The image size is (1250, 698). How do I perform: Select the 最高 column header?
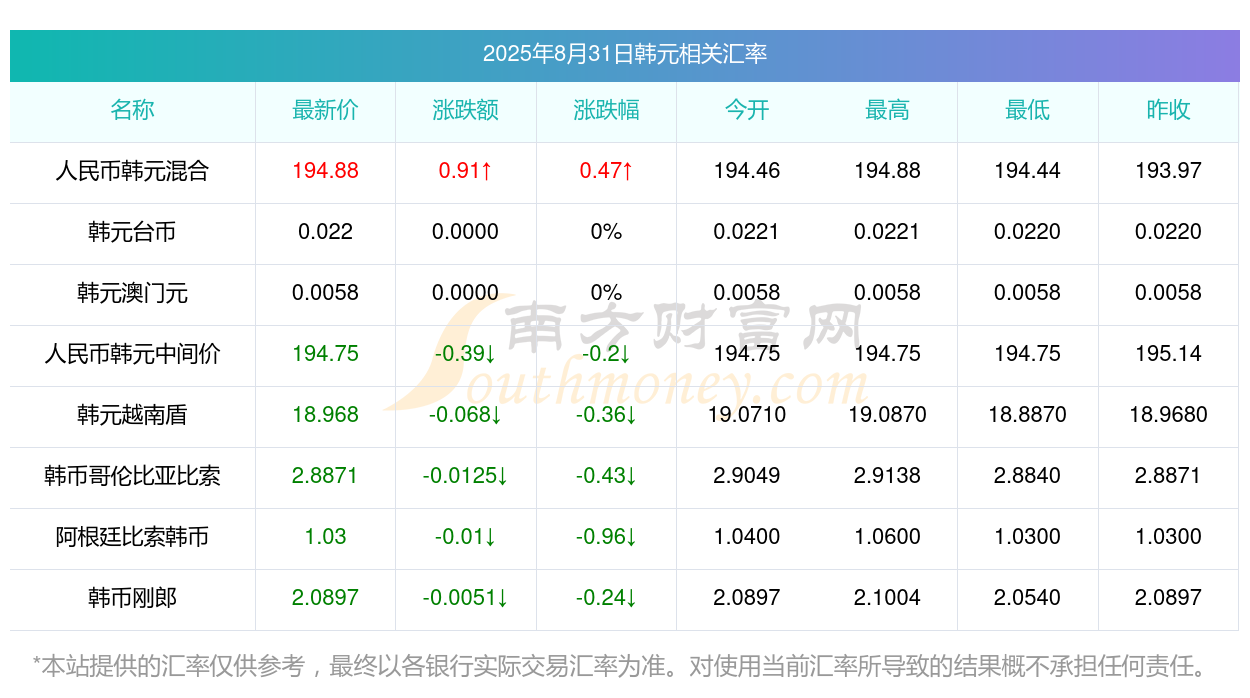[x=887, y=110]
